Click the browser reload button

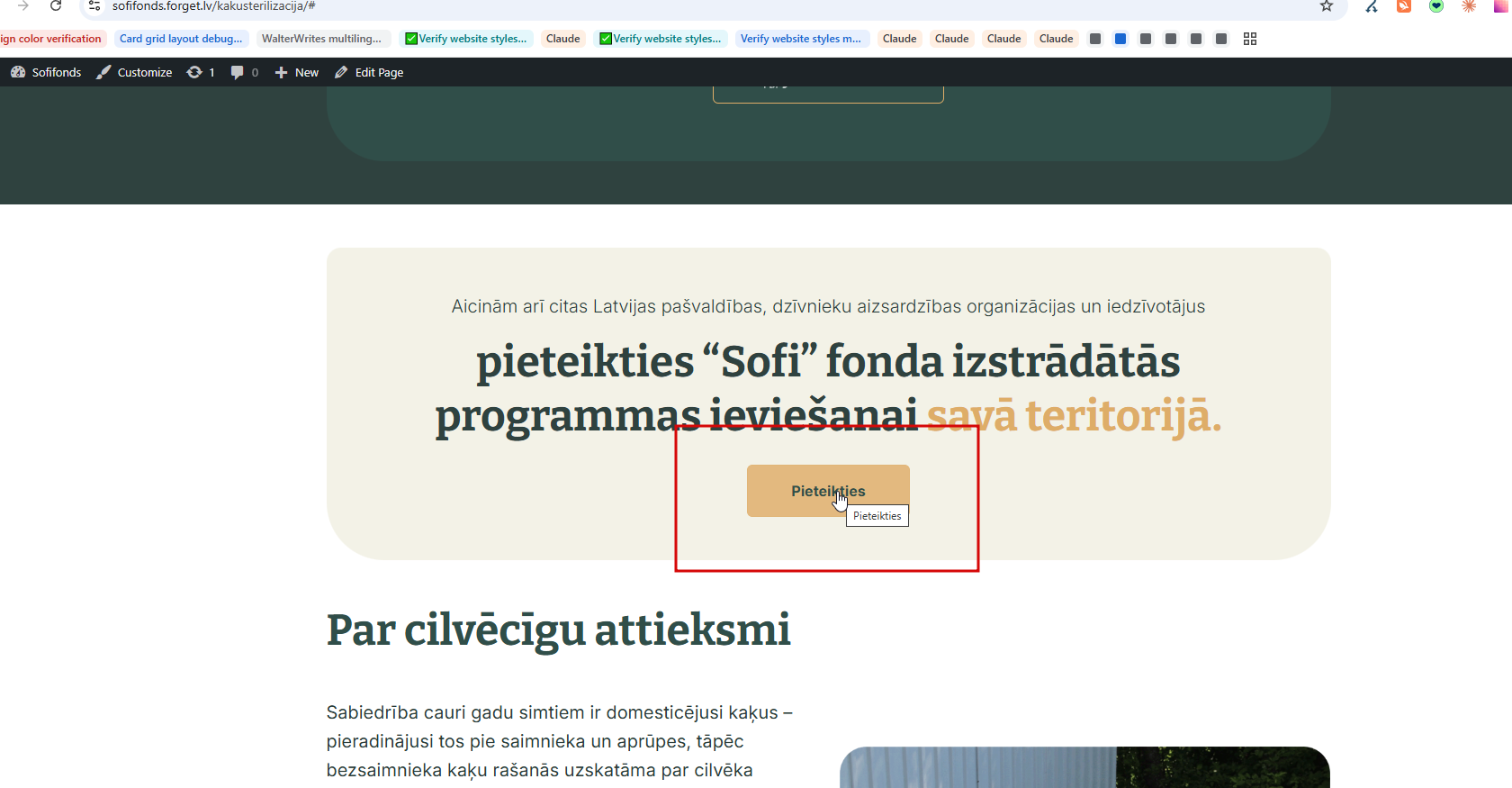(x=56, y=6)
